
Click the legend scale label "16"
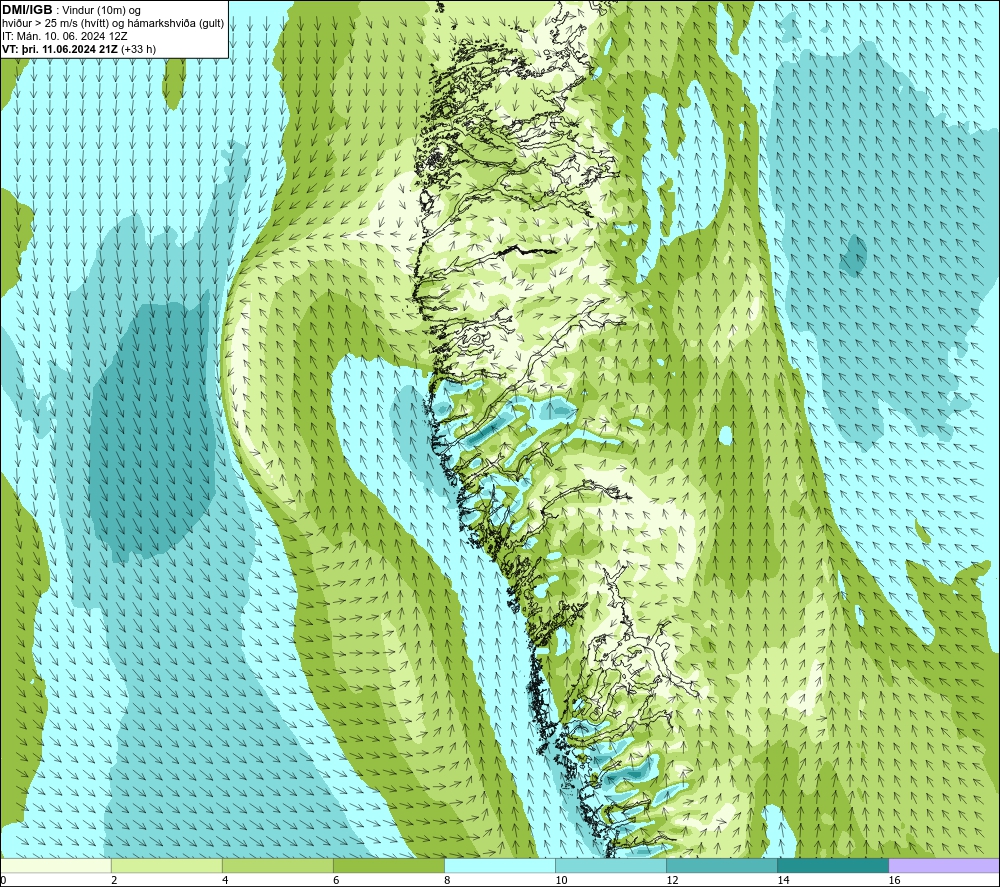(894, 881)
